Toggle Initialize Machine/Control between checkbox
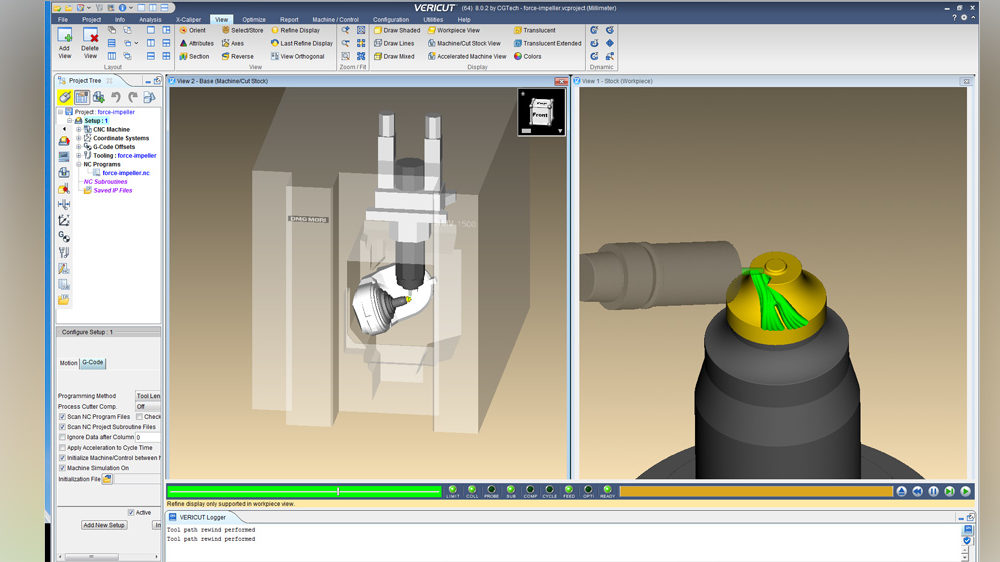The height and width of the screenshot is (562, 1000). coord(62,457)
